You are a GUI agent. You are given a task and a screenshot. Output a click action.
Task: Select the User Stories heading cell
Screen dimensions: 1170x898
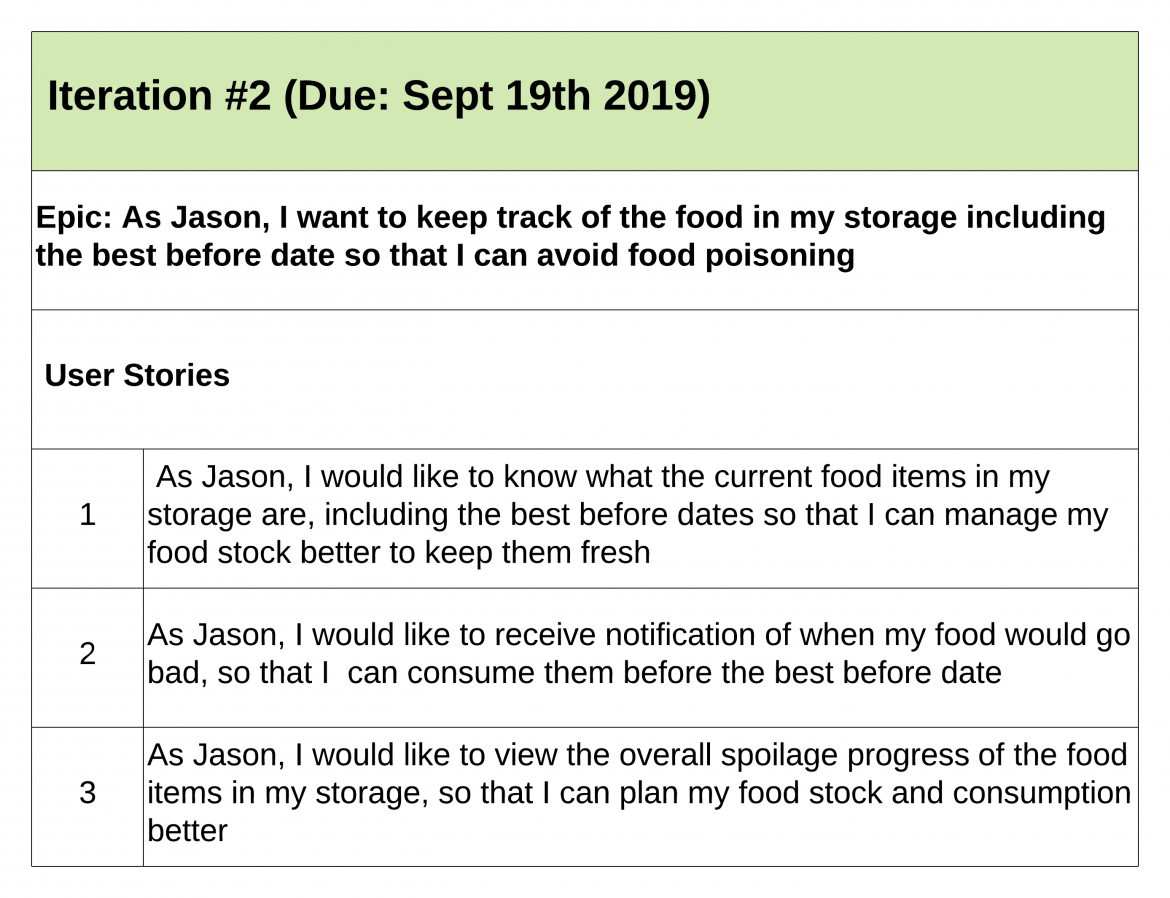585,379
